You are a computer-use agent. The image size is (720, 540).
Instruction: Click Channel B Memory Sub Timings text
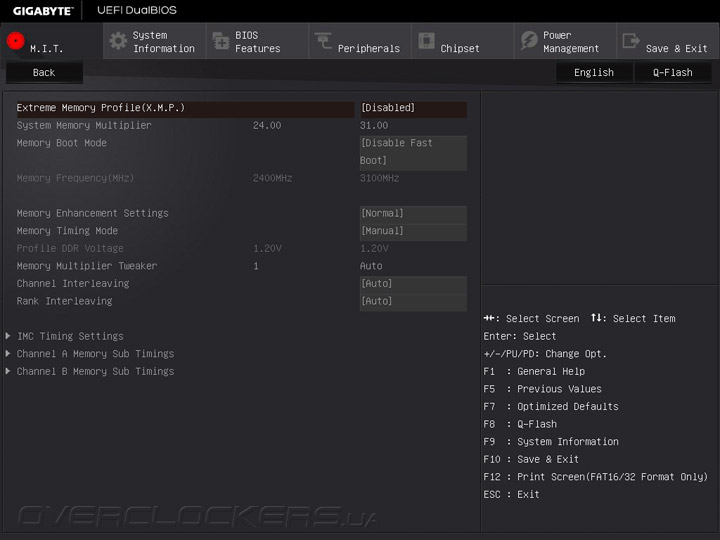[x=96, y=371]
